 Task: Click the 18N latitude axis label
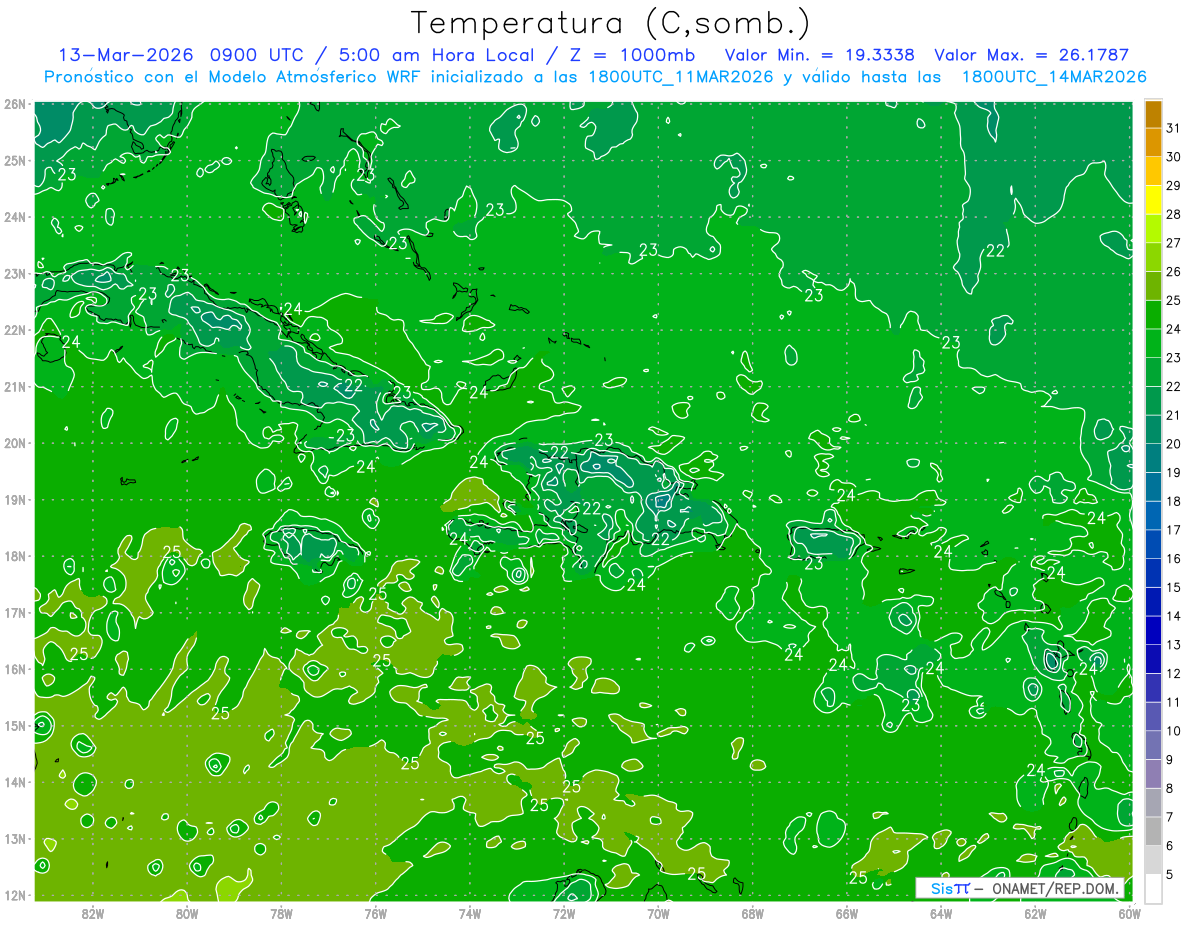coord(15,556)
